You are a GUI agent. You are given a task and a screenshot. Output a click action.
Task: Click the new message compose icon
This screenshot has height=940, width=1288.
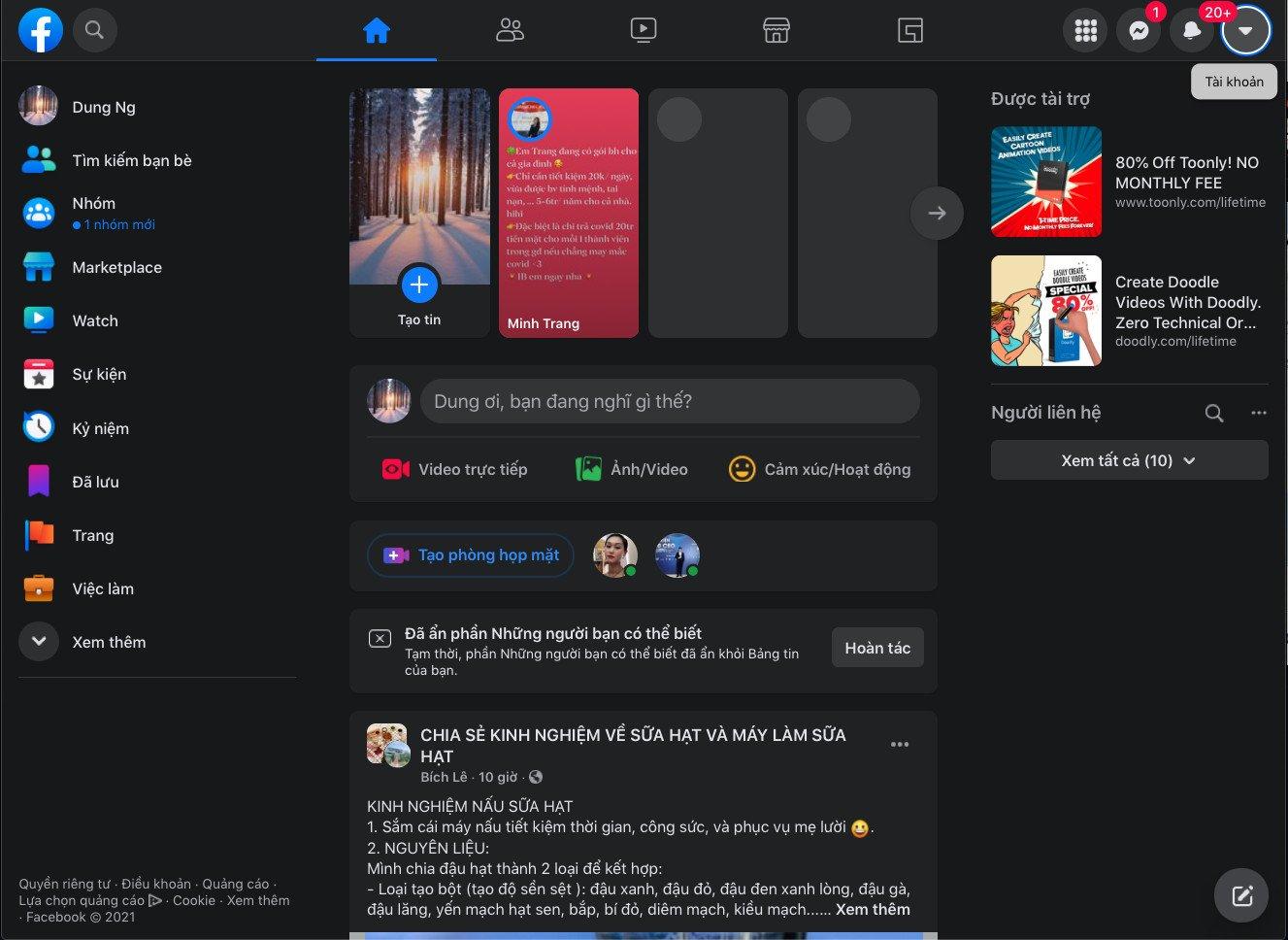click(1241, 895)
